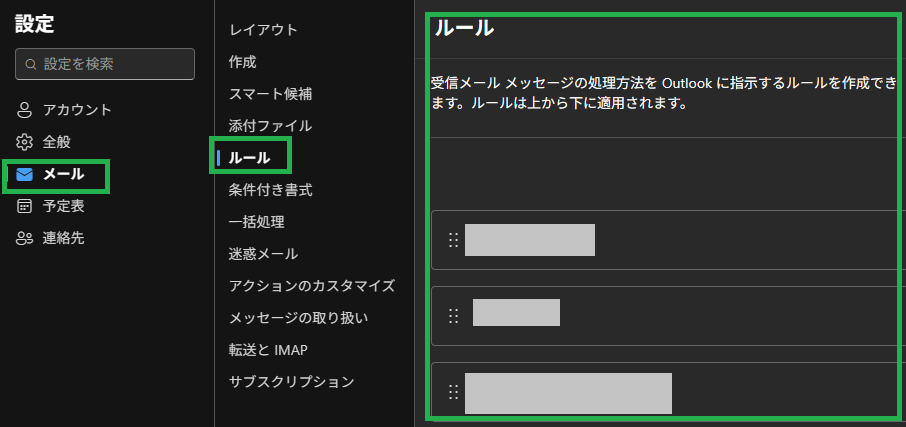Screen dimensions: 906x427
Task: Open the 転送と IMAP settings page
Action: (x=268, y=350)
